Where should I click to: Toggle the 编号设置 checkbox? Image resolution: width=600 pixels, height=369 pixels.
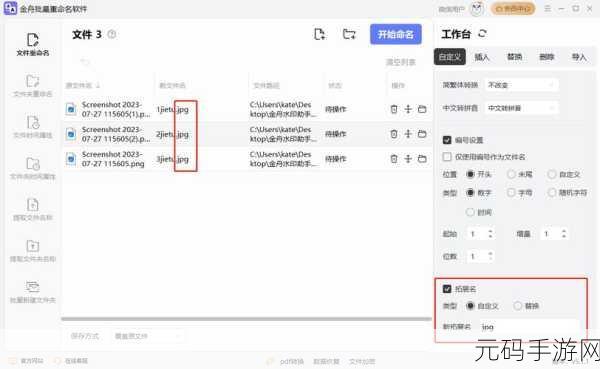coord(447,140)
